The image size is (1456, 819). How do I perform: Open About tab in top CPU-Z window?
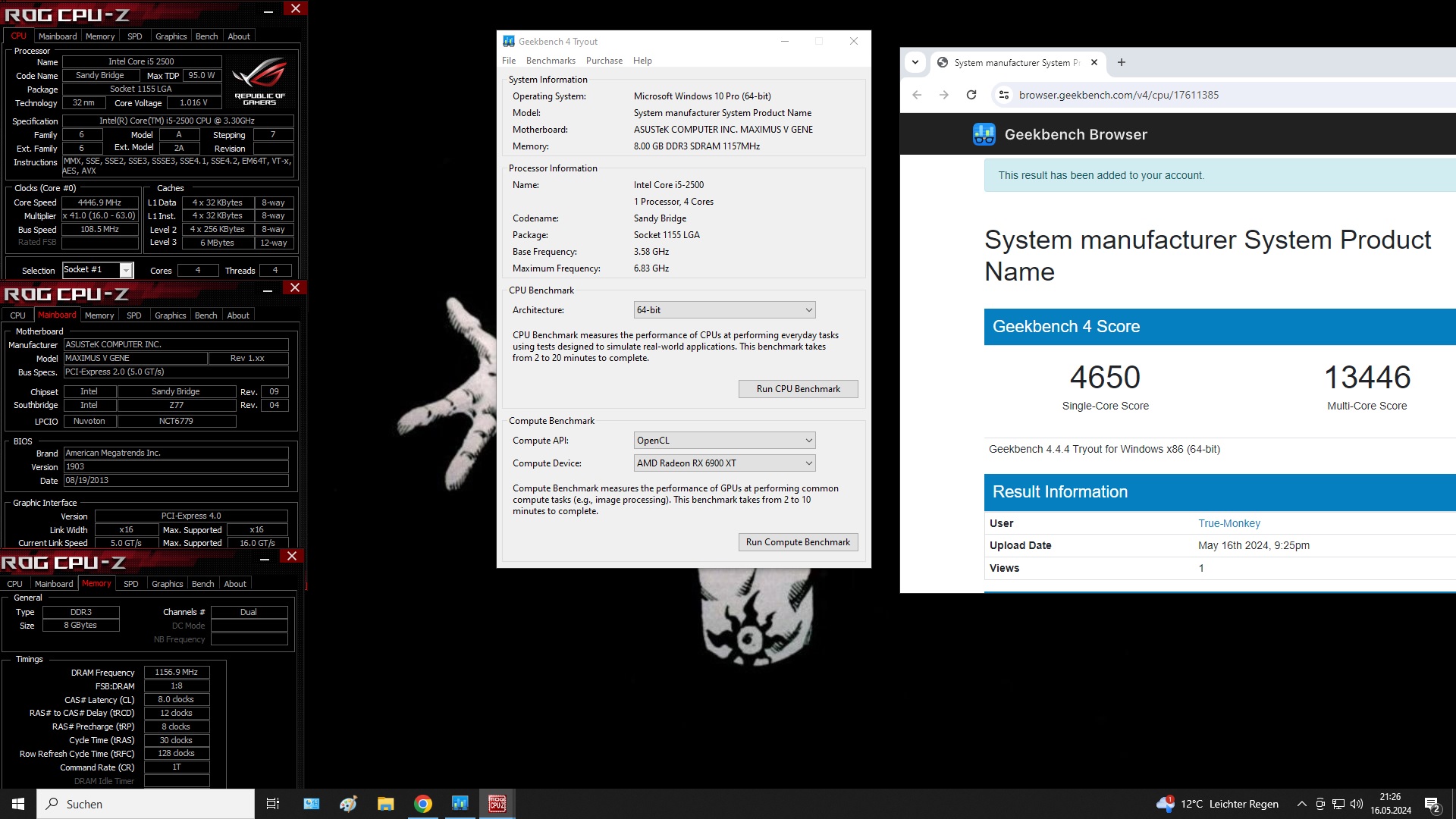coord(239,36)
